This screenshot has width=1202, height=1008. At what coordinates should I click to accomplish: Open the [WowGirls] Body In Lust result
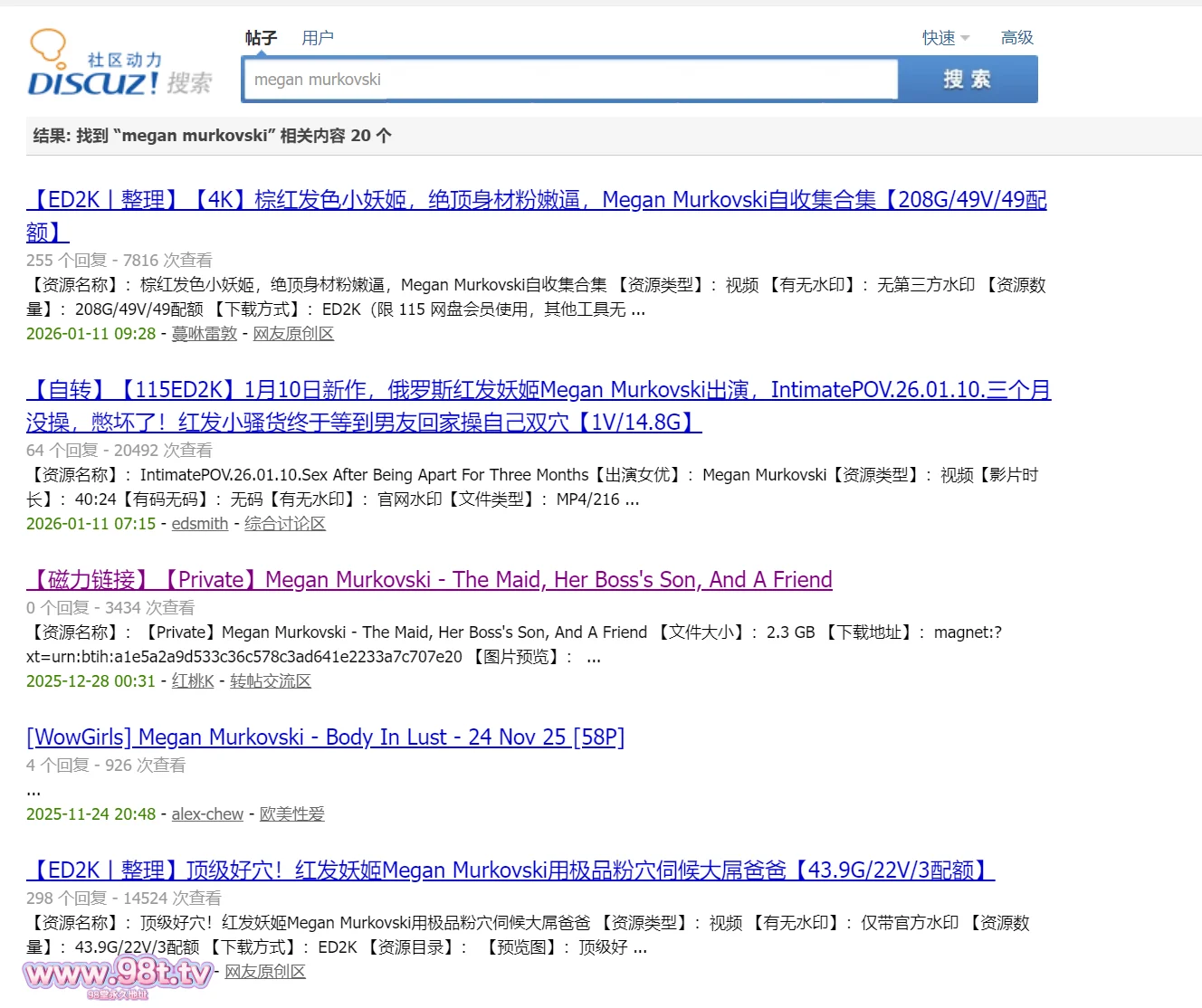point(326,737)
